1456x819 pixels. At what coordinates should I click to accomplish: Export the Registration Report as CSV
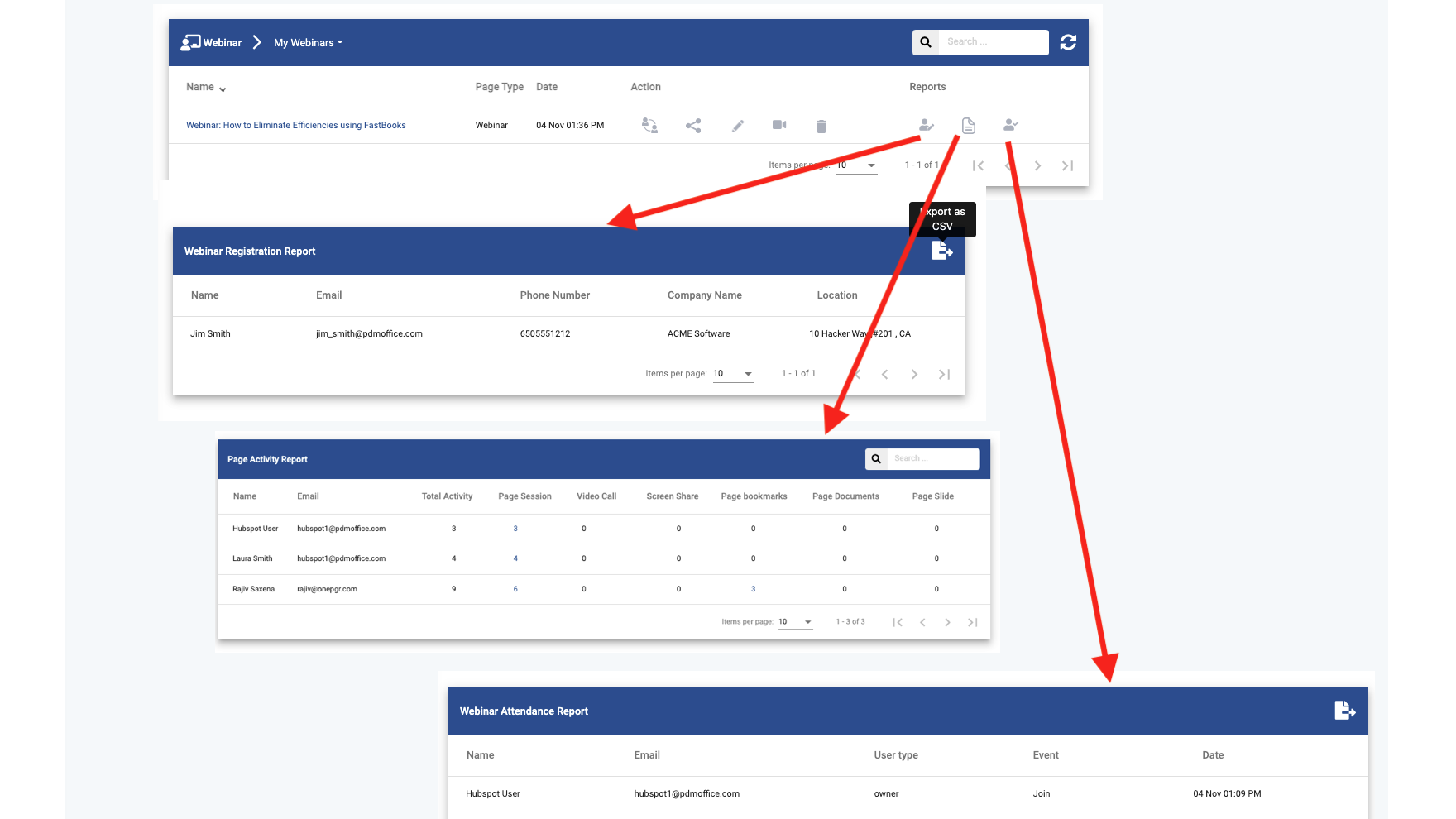(x=941, y=251)
